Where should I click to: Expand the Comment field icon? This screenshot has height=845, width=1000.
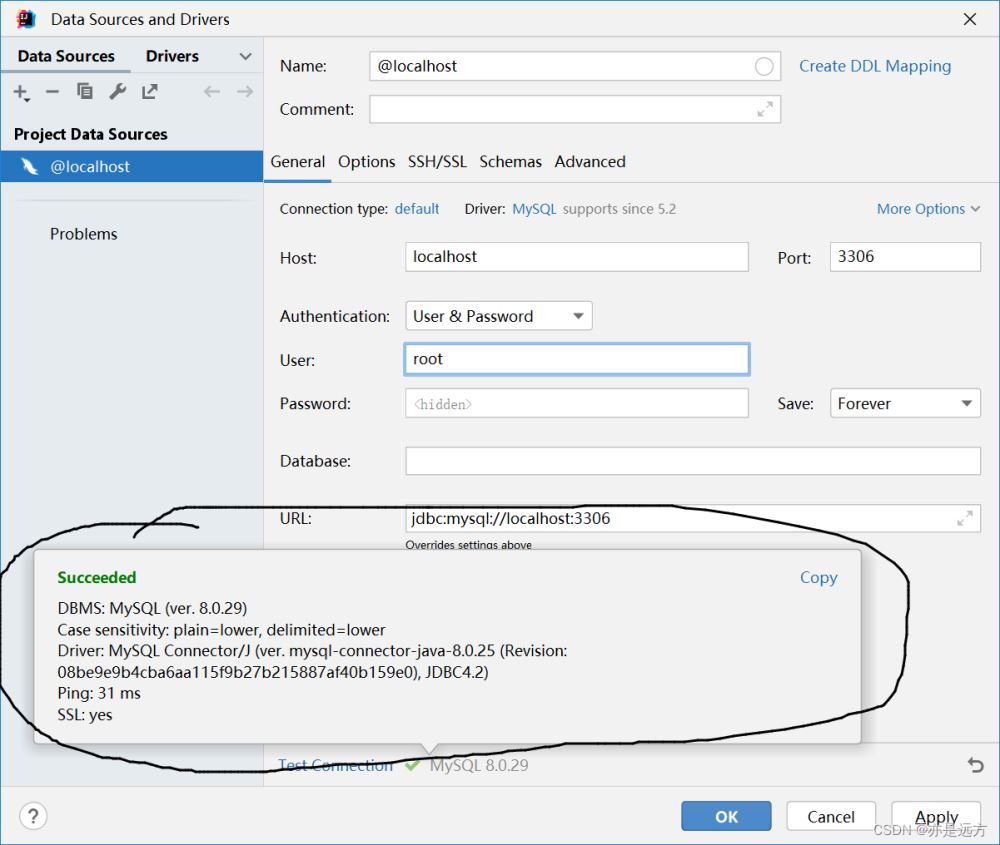(x=765, y=109)
